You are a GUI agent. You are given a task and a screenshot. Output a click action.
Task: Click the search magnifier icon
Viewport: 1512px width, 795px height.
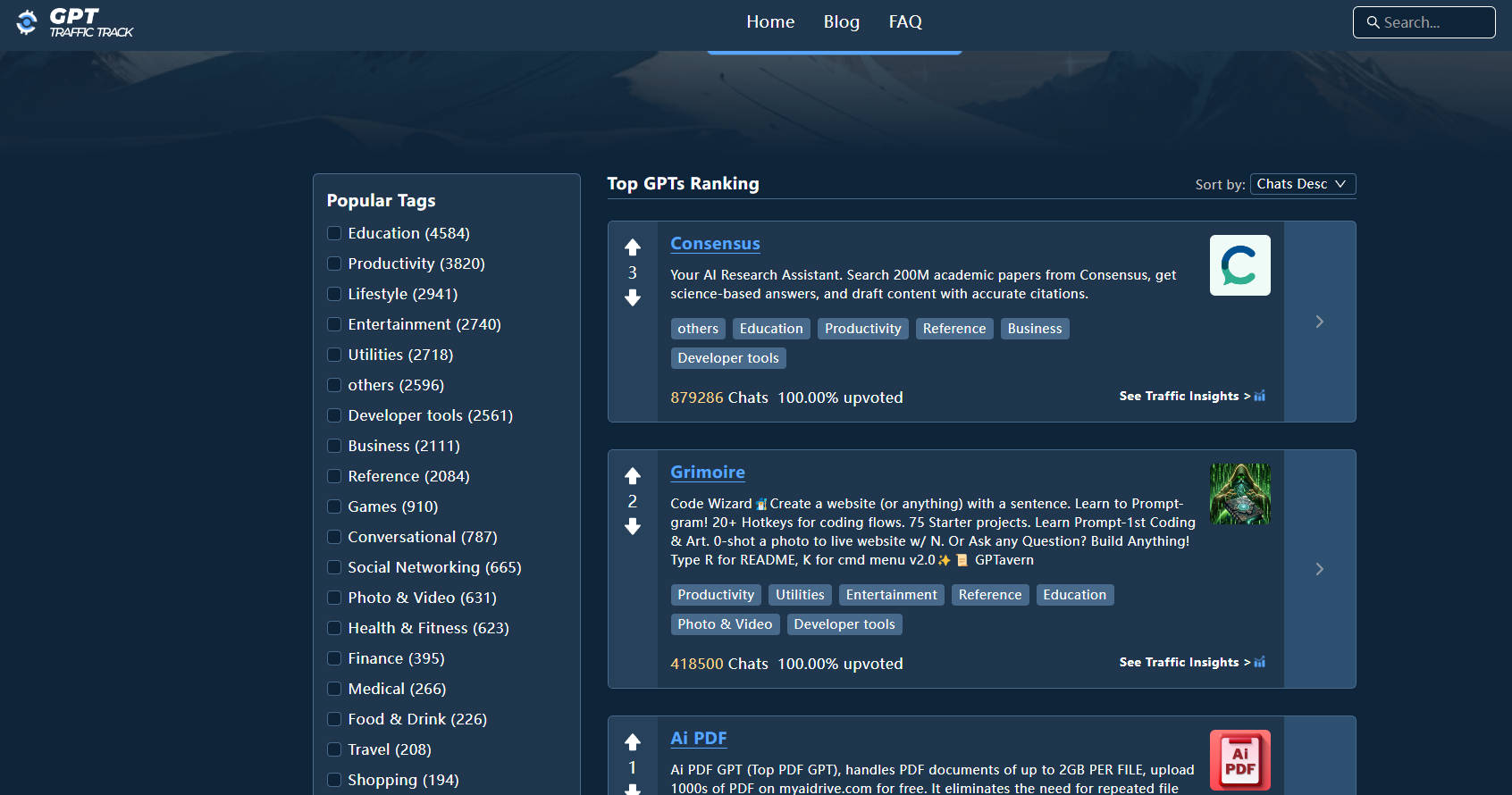[x=1373, y=22]
